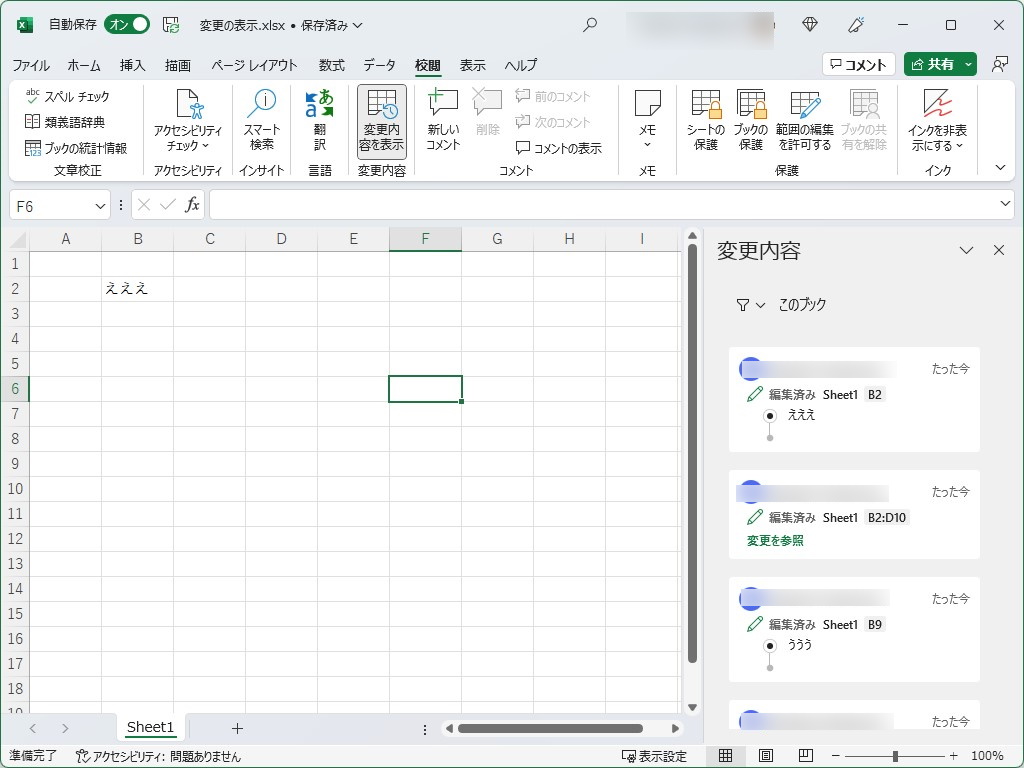1024x768 pixels.
Task: Switch to the ホーム ribbon tab
Action: pos(84,65)
